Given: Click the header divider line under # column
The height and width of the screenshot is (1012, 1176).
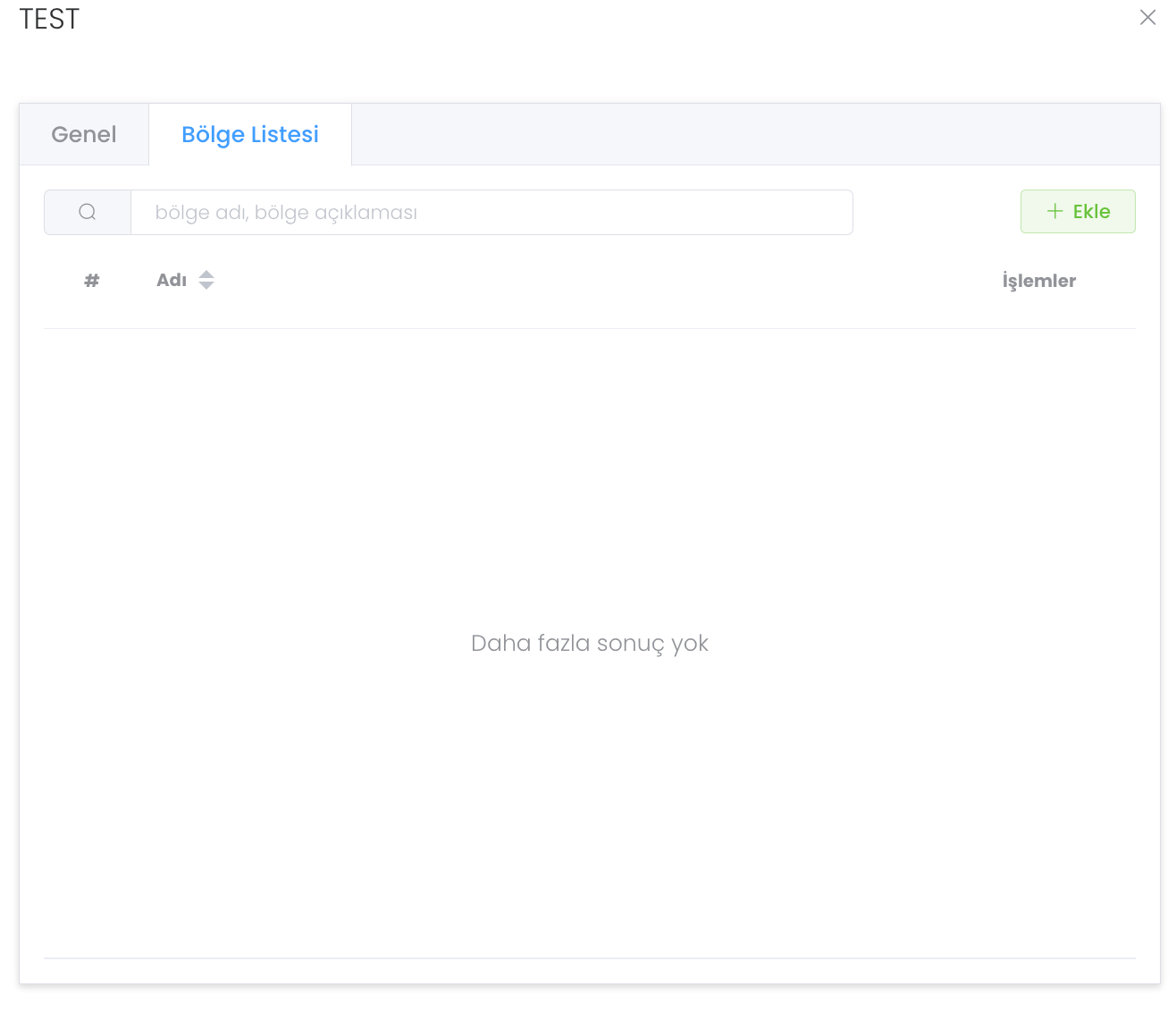Looking at the screenshot, I should pyautogui.click(x=91, y=328).
